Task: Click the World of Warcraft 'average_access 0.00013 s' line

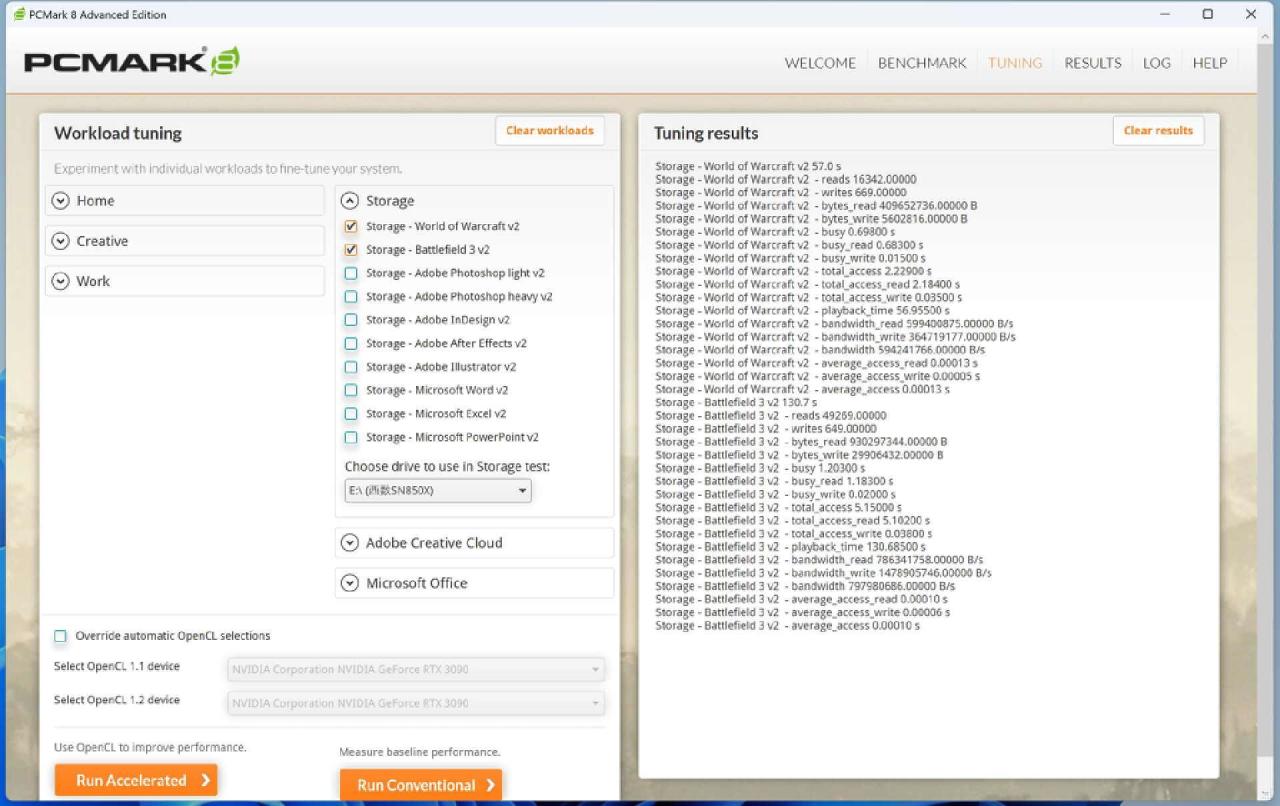Action: [x=803, y=389]
